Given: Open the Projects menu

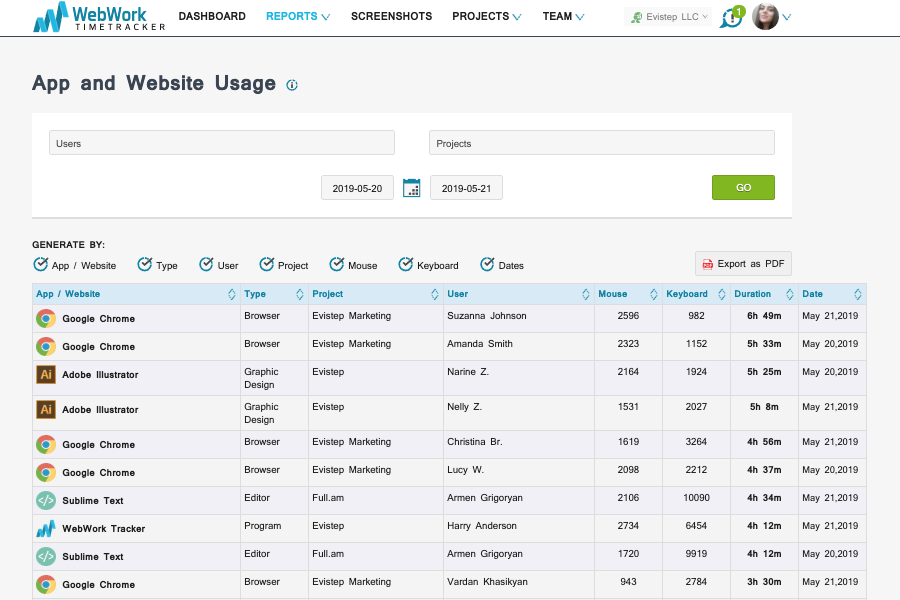Looking at the screenshot, I should pos(487,17).
